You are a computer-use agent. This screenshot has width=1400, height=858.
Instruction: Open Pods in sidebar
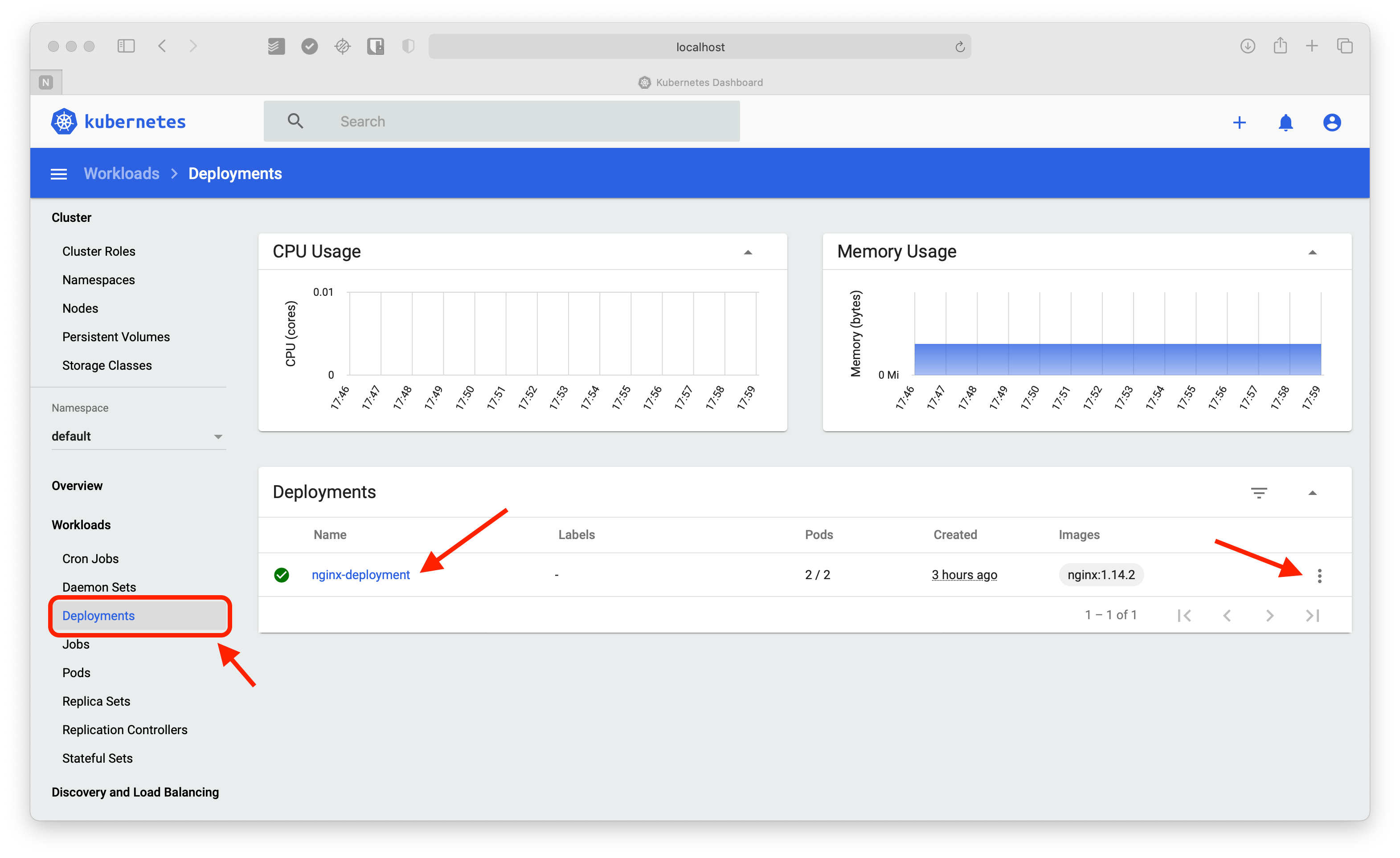click(x=76, y=673)
